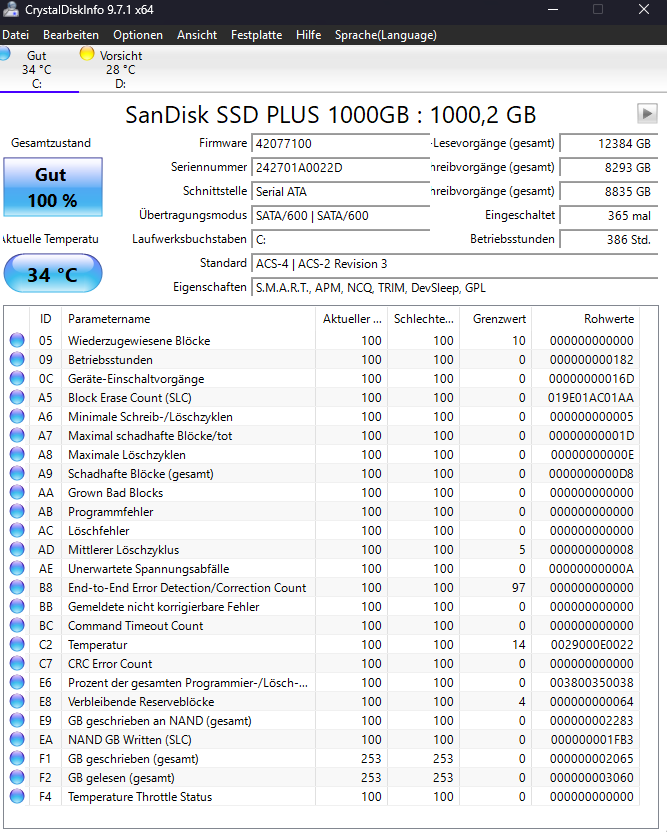Open the Hilfe menu
667x832 pixels.
coord(308,35)
